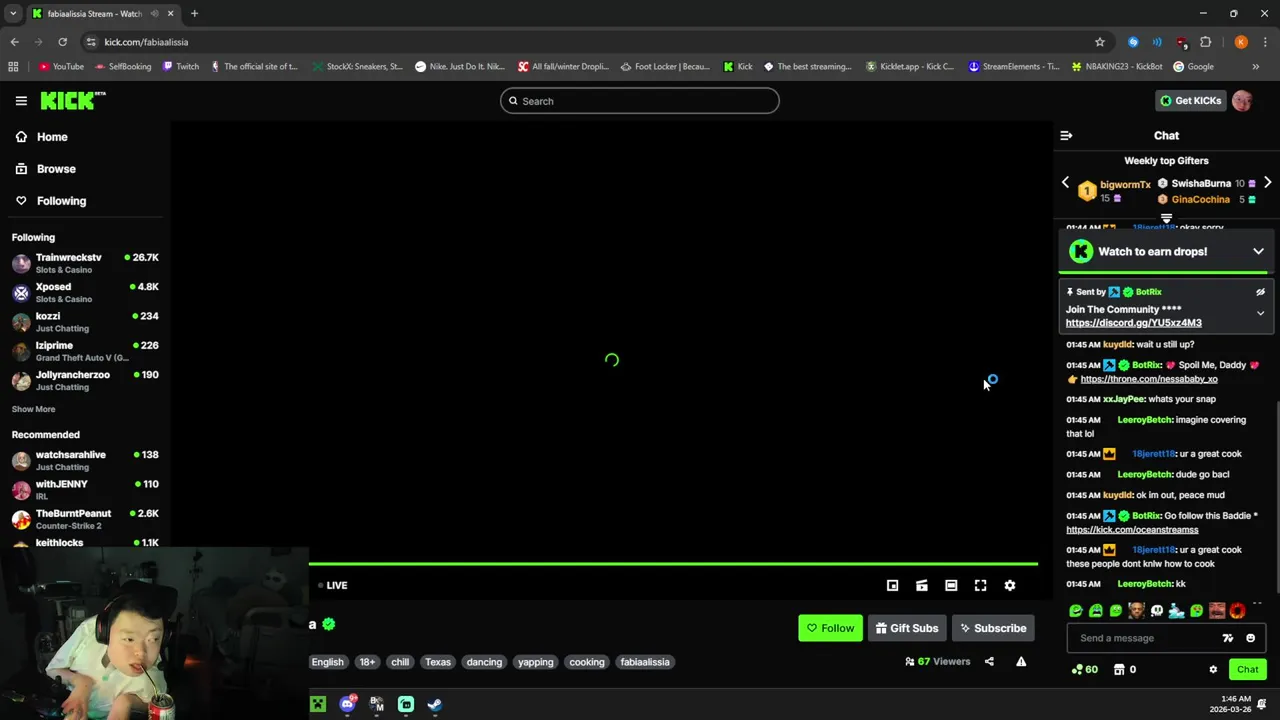Viewport: 1280px width, 720px height.
Task: Open Chrome extensions puzzle icon
Action: point(1205,42)
